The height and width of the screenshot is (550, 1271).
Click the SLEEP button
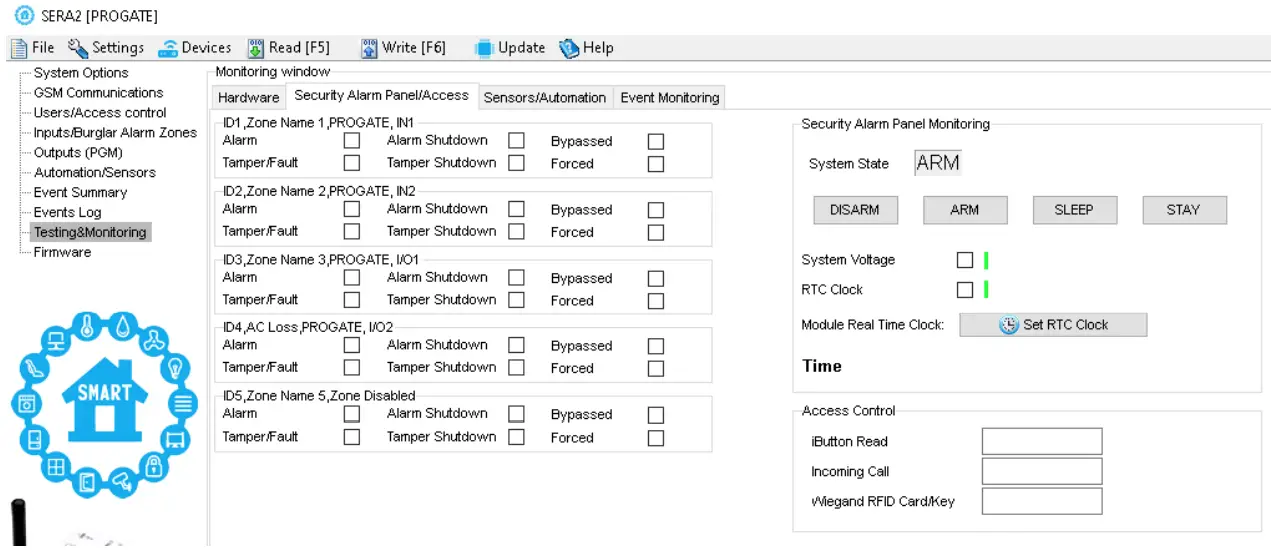(1074, 210)
